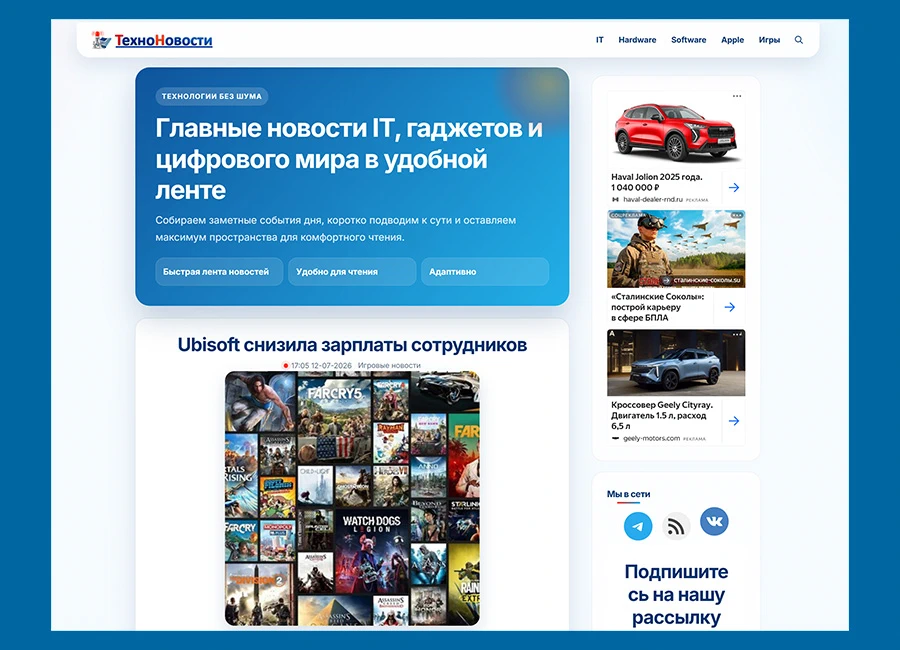Open three-dots menu on Haval ad
Viewport: 900px width, 650px height.
click(737, 96)
